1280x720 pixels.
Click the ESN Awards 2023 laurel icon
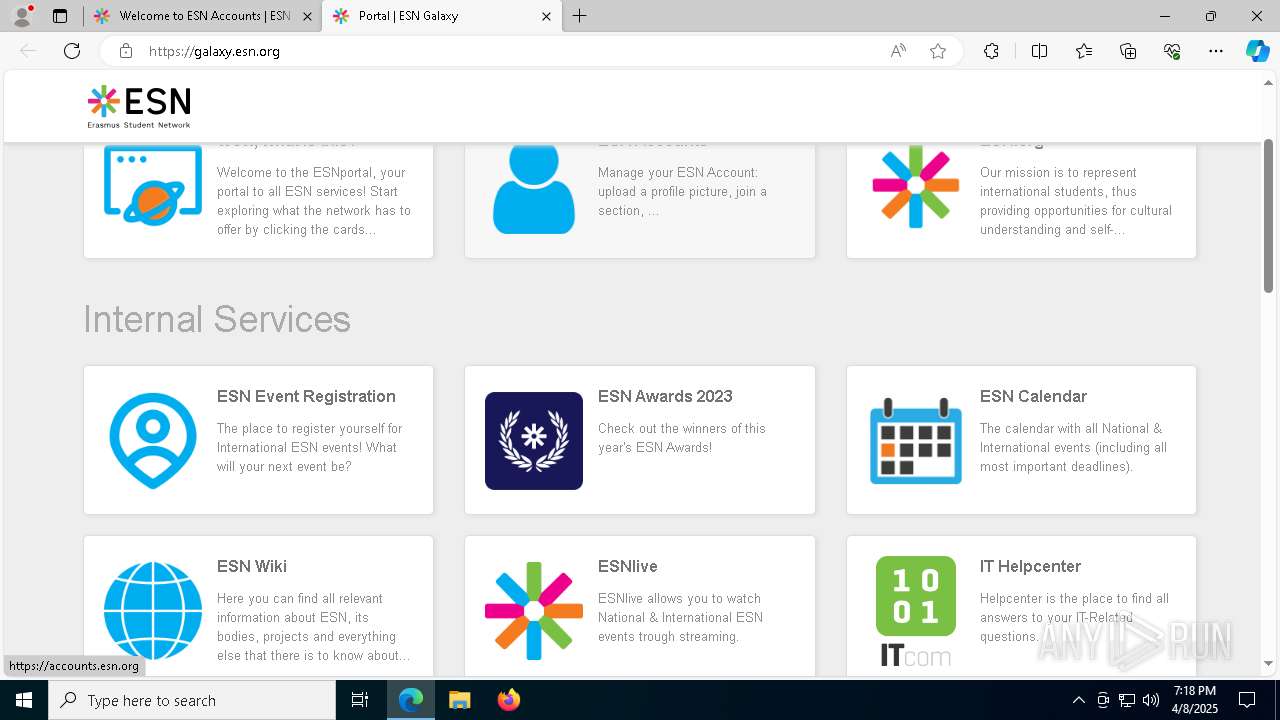pyautogui.click(x=534, y=441)
